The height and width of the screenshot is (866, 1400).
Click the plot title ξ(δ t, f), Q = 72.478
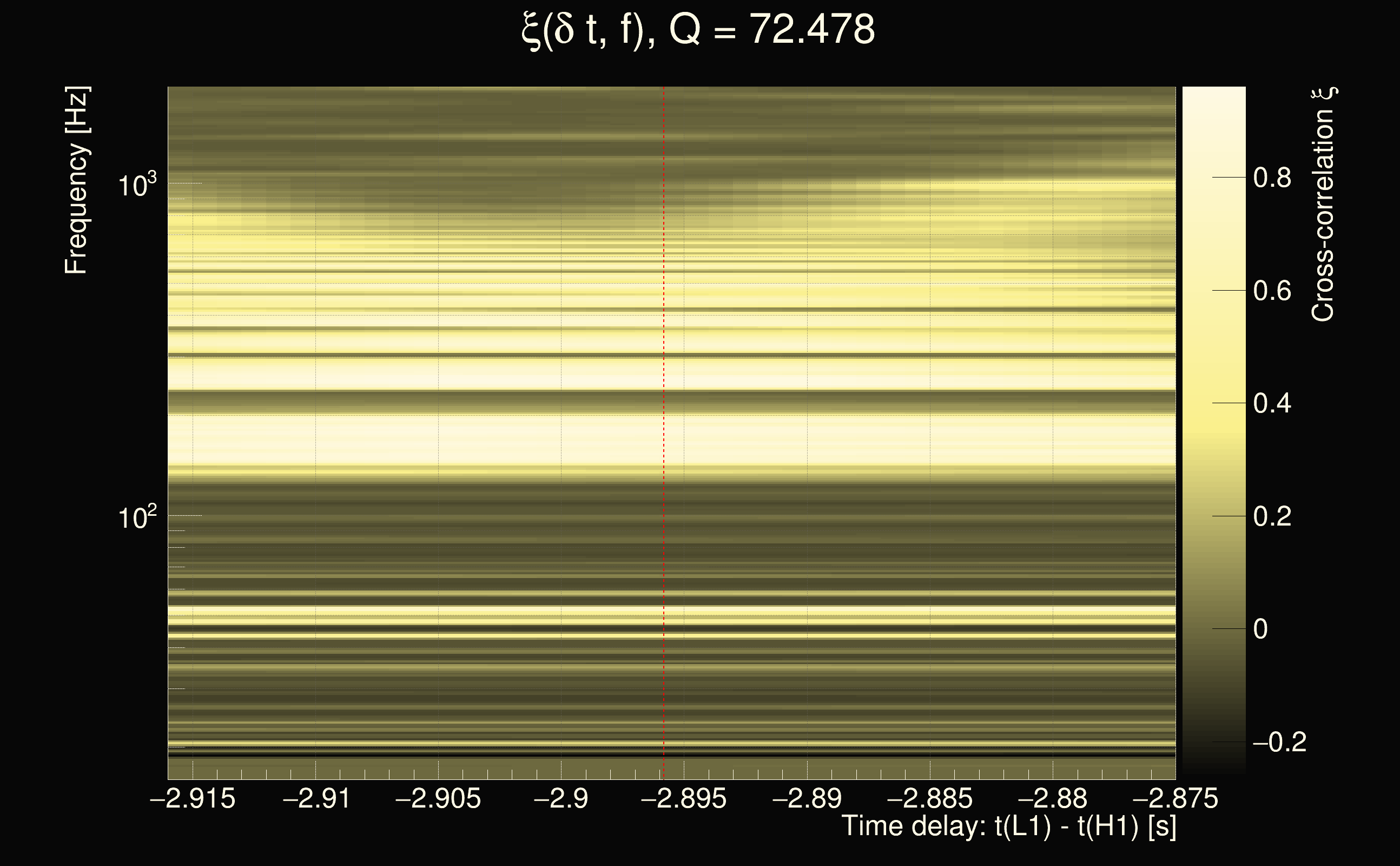coord(698,30)
